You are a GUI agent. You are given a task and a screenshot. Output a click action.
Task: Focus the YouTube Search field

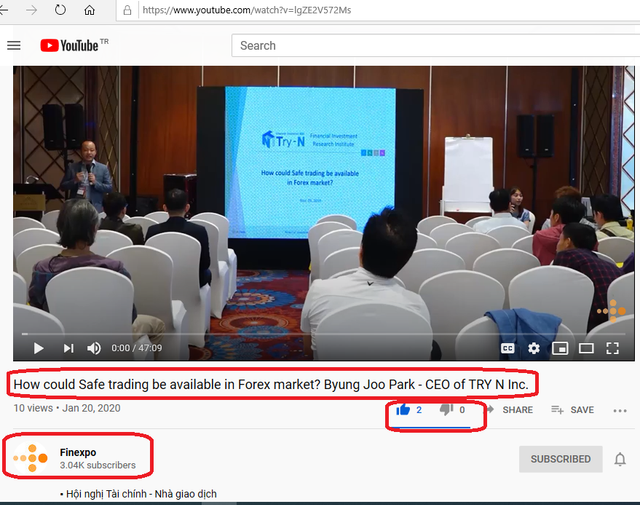(x=436, y=45)
